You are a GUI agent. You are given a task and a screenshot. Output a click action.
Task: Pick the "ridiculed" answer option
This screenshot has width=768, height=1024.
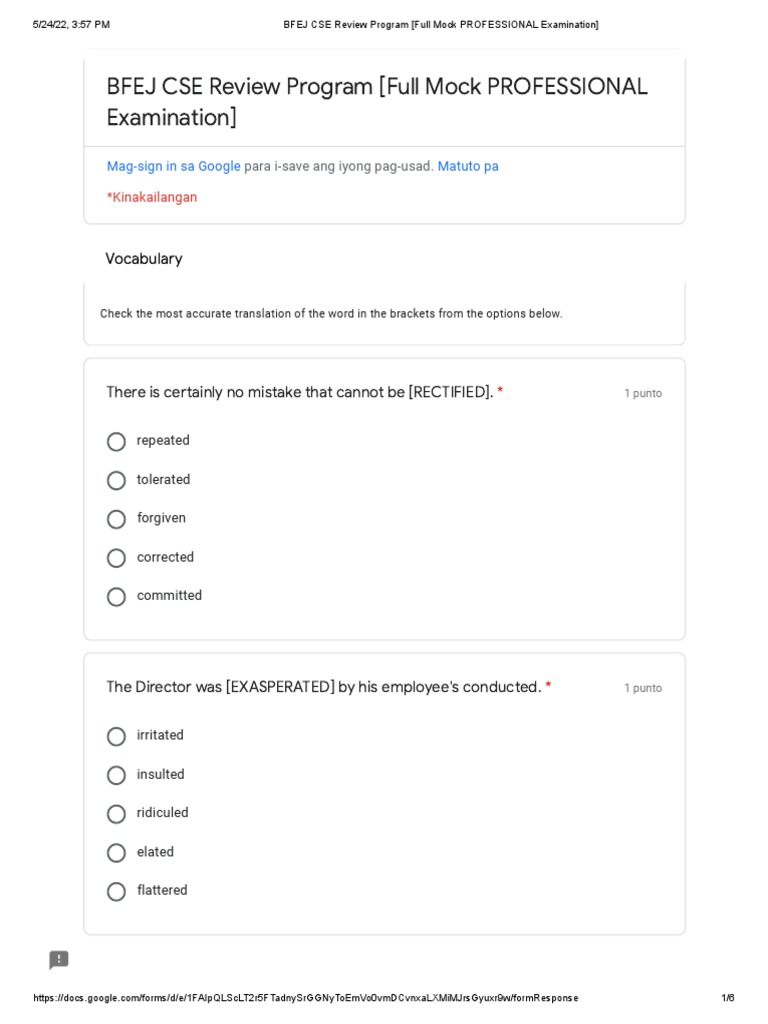tap(117, 814)
